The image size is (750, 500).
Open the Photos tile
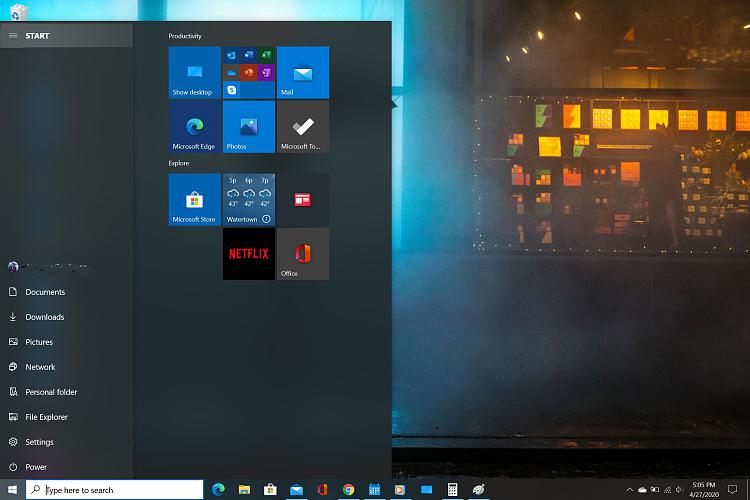pyautogui.click(x=249, y=127)
